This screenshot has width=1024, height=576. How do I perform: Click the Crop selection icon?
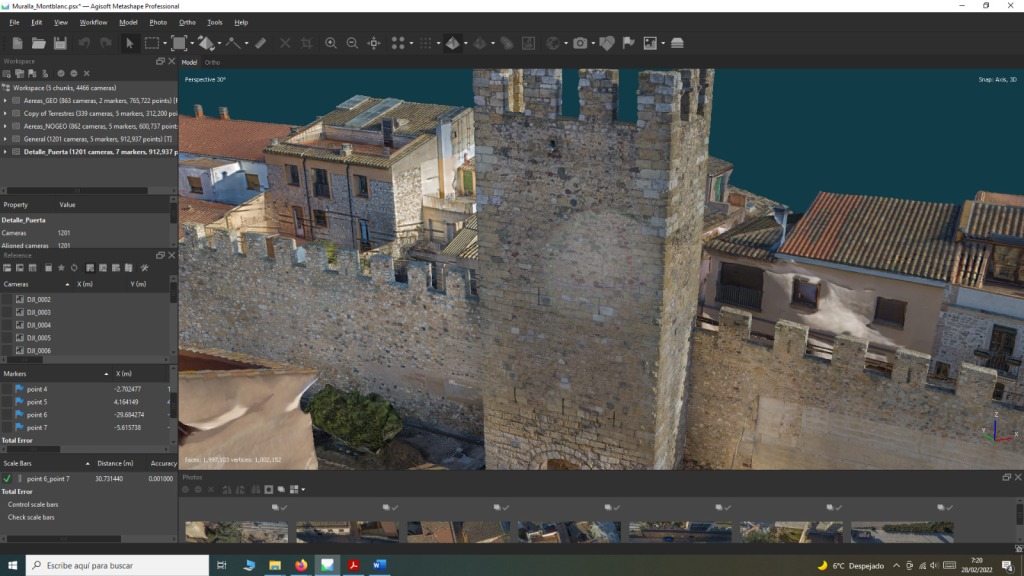point(306,43)
